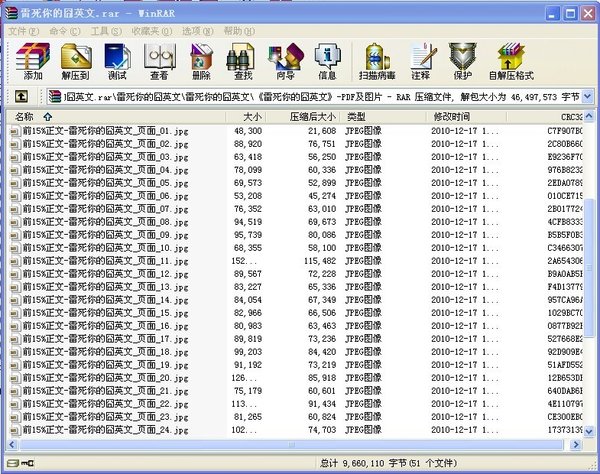Click packed size value 74,703
The height and width of the screenshot is (474, 600).
pyautogui.click(x=322, y=430)
